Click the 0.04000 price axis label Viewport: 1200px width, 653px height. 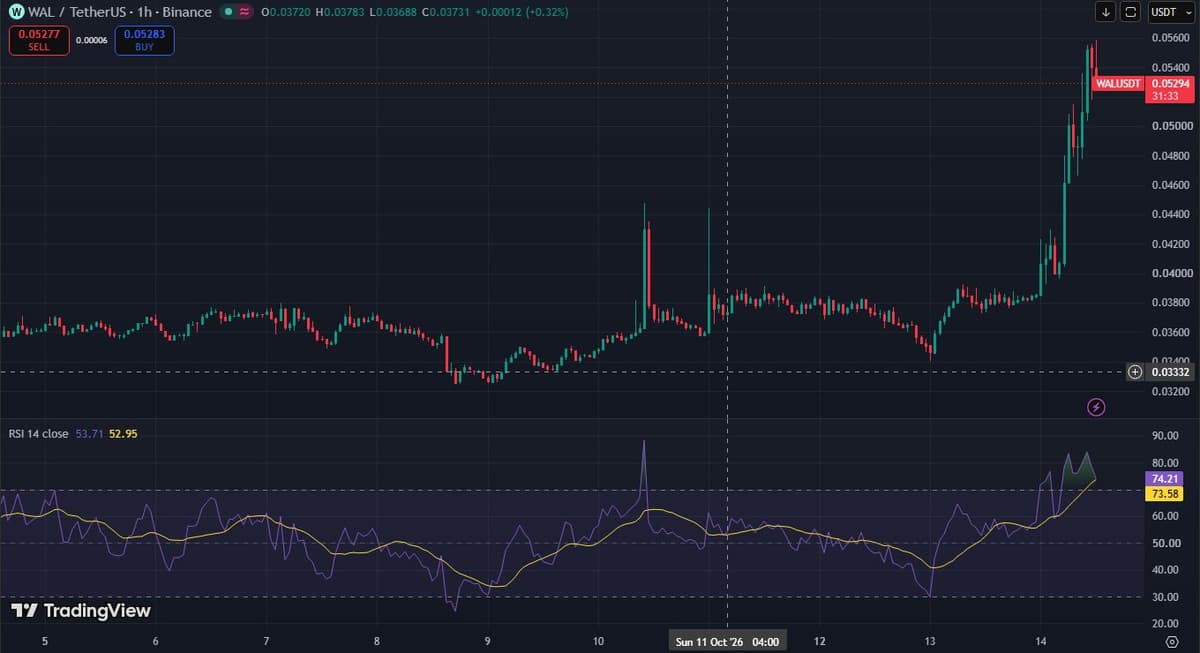pos(1171,273)
